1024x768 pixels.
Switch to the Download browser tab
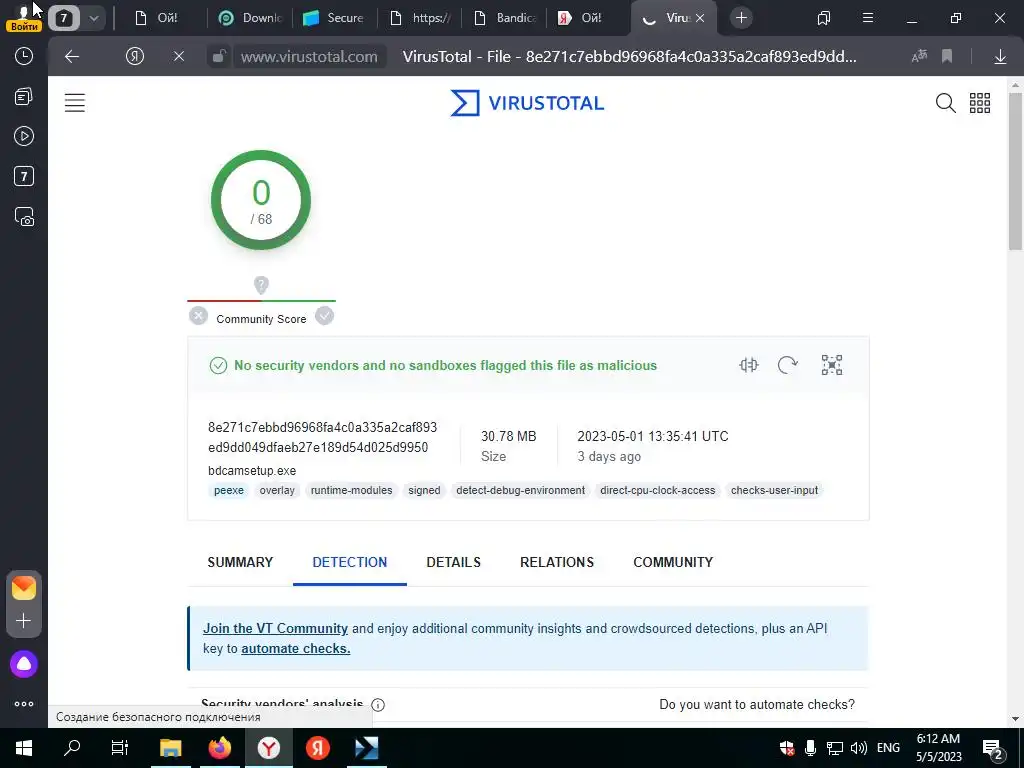[250, 18]
